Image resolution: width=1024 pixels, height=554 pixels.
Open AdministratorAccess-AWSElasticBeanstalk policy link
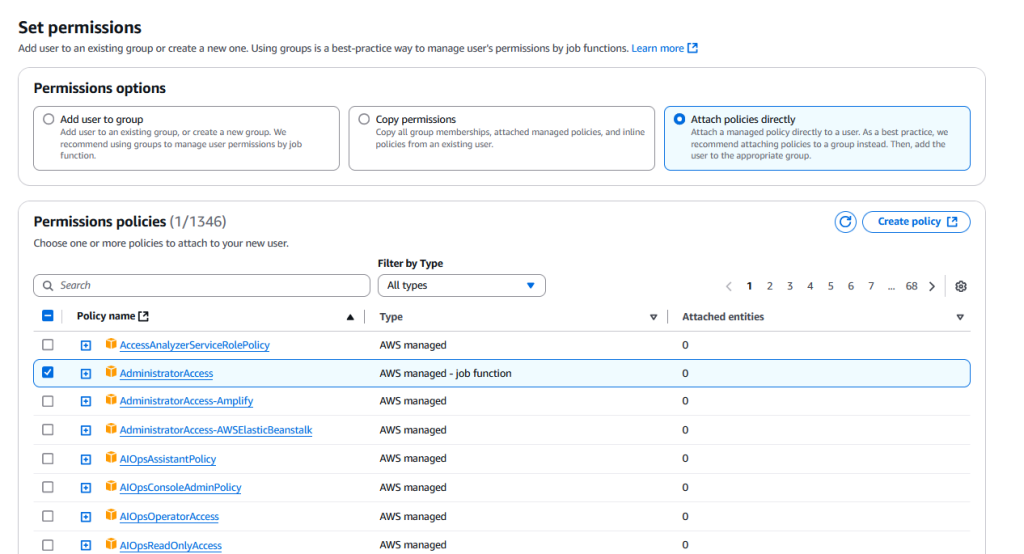tap(216, 430)
